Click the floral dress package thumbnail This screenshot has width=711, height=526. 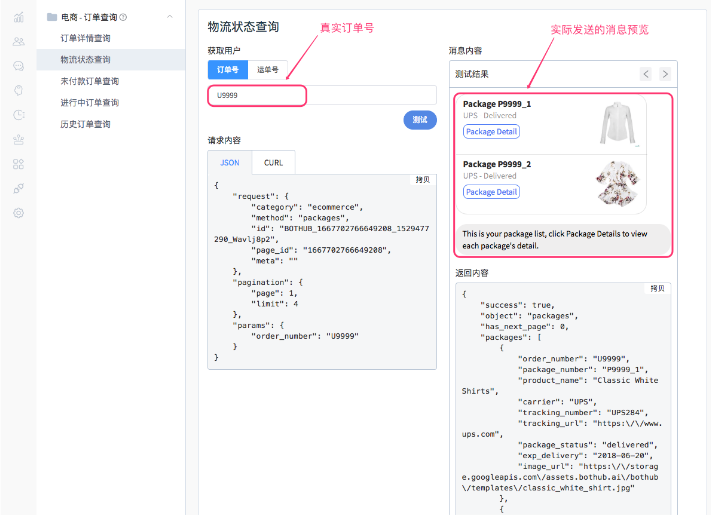(618, 180)
